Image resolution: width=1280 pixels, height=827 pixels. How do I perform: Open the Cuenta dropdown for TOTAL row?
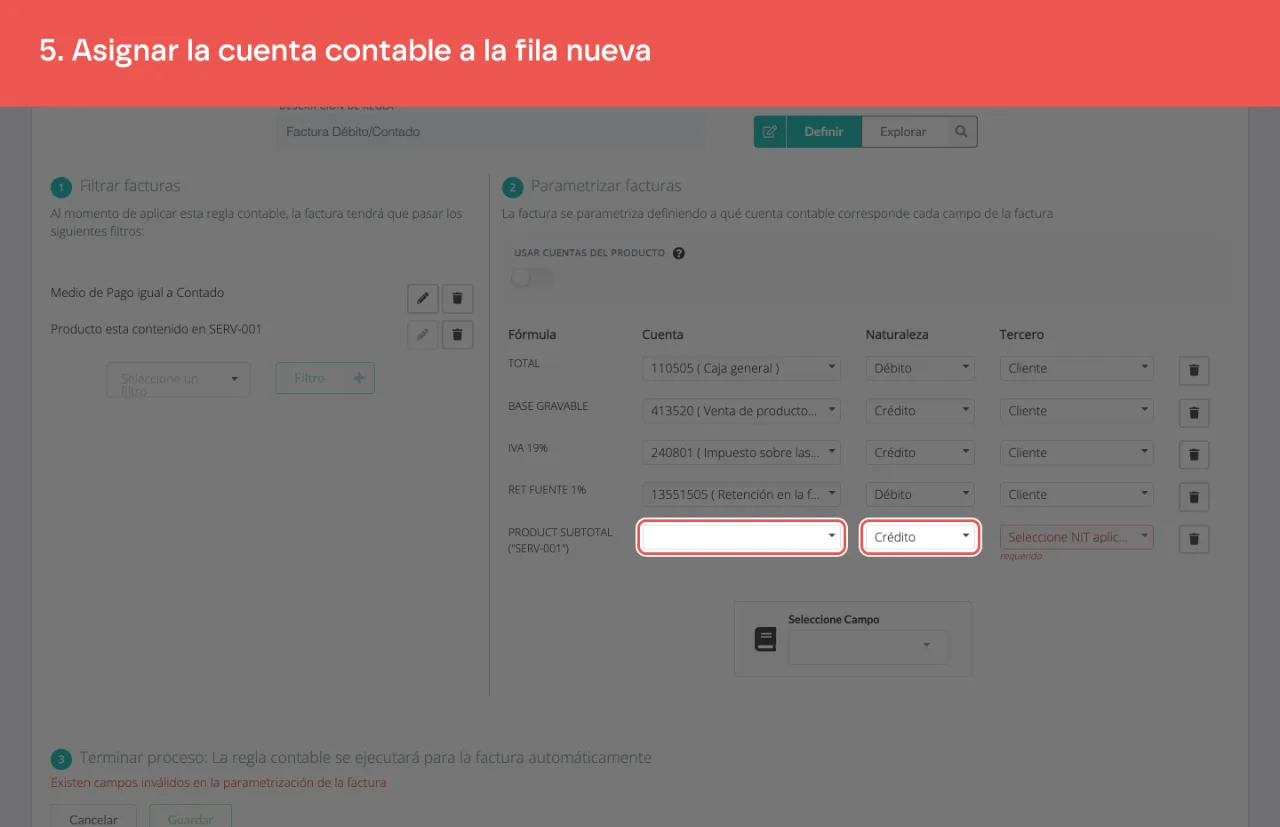coord(741,368)
